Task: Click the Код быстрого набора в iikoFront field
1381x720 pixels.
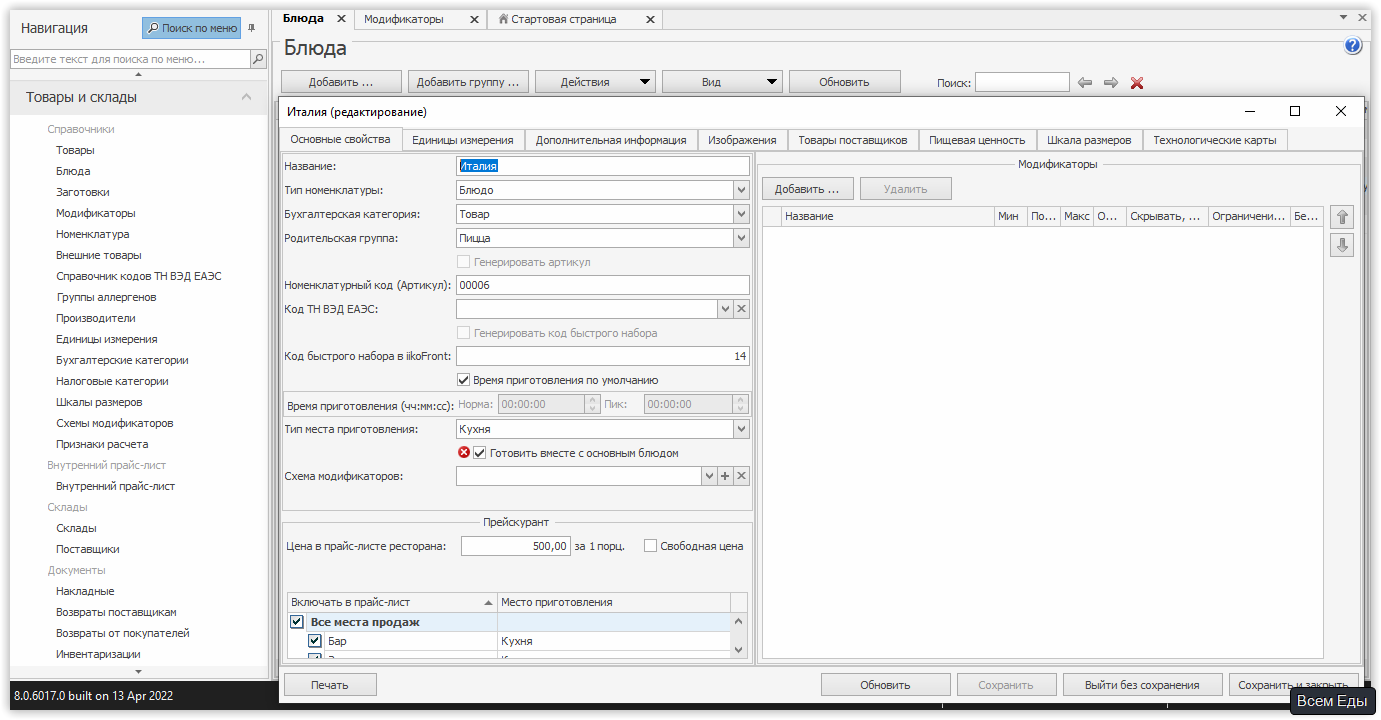Action: [603, 356]
